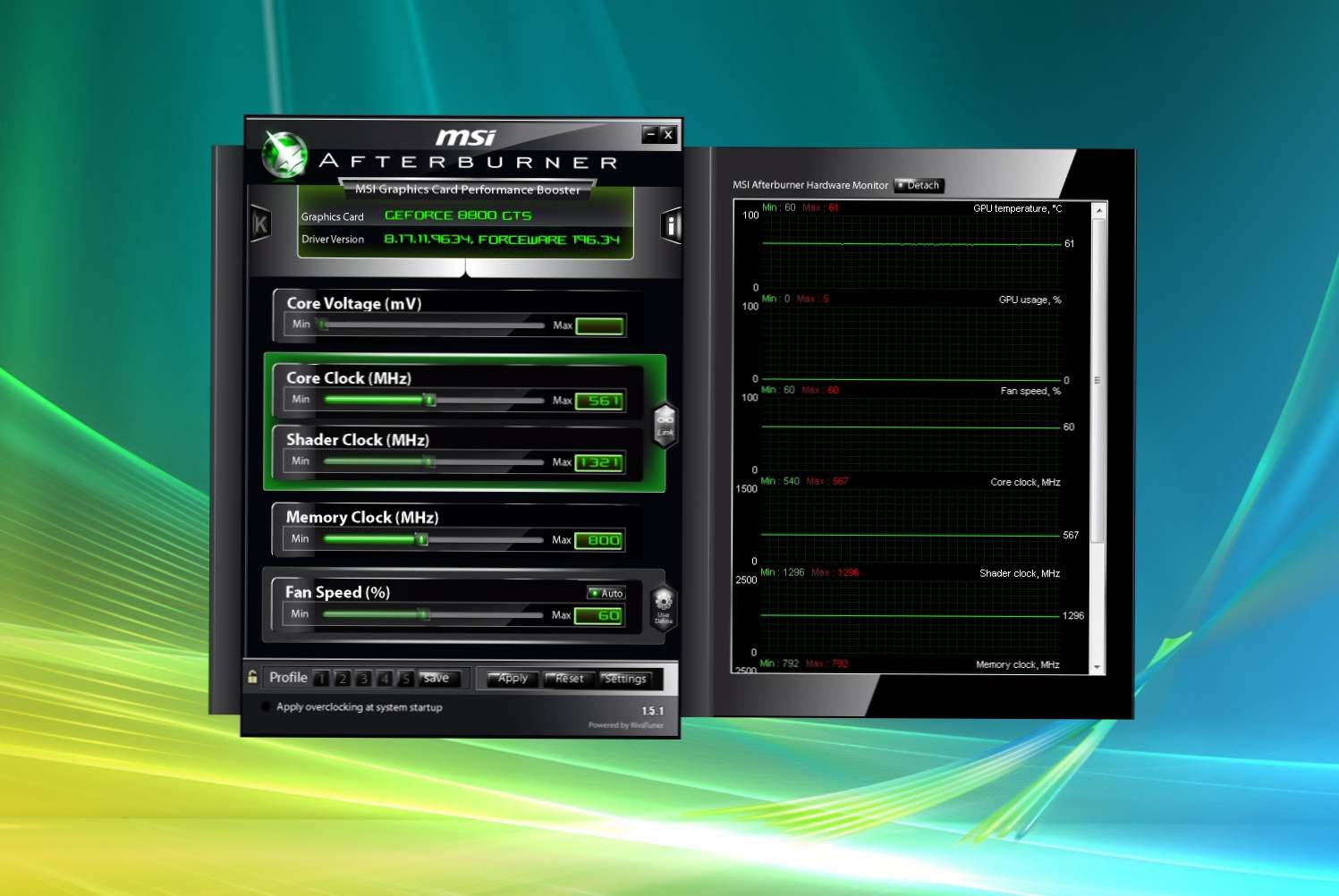Click the Core Clock 561 value field
Image resolution: width=1339 pixels, height=896 pixels.
pyautogui.click(x=599, y=401)
